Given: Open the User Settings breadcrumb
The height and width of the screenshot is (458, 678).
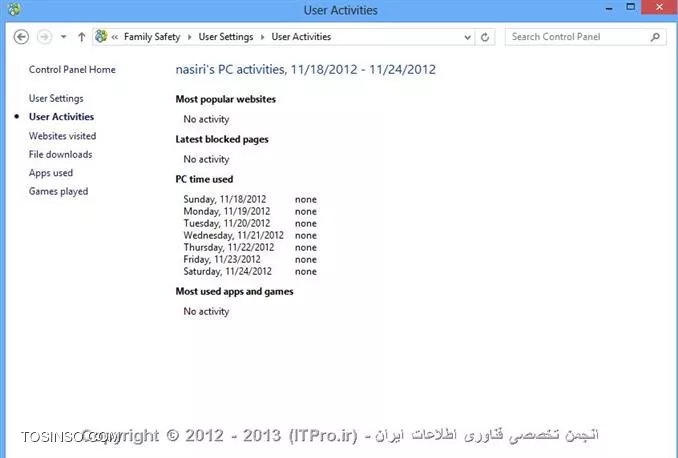Looking at the screenshot, I should pos(226,37).
